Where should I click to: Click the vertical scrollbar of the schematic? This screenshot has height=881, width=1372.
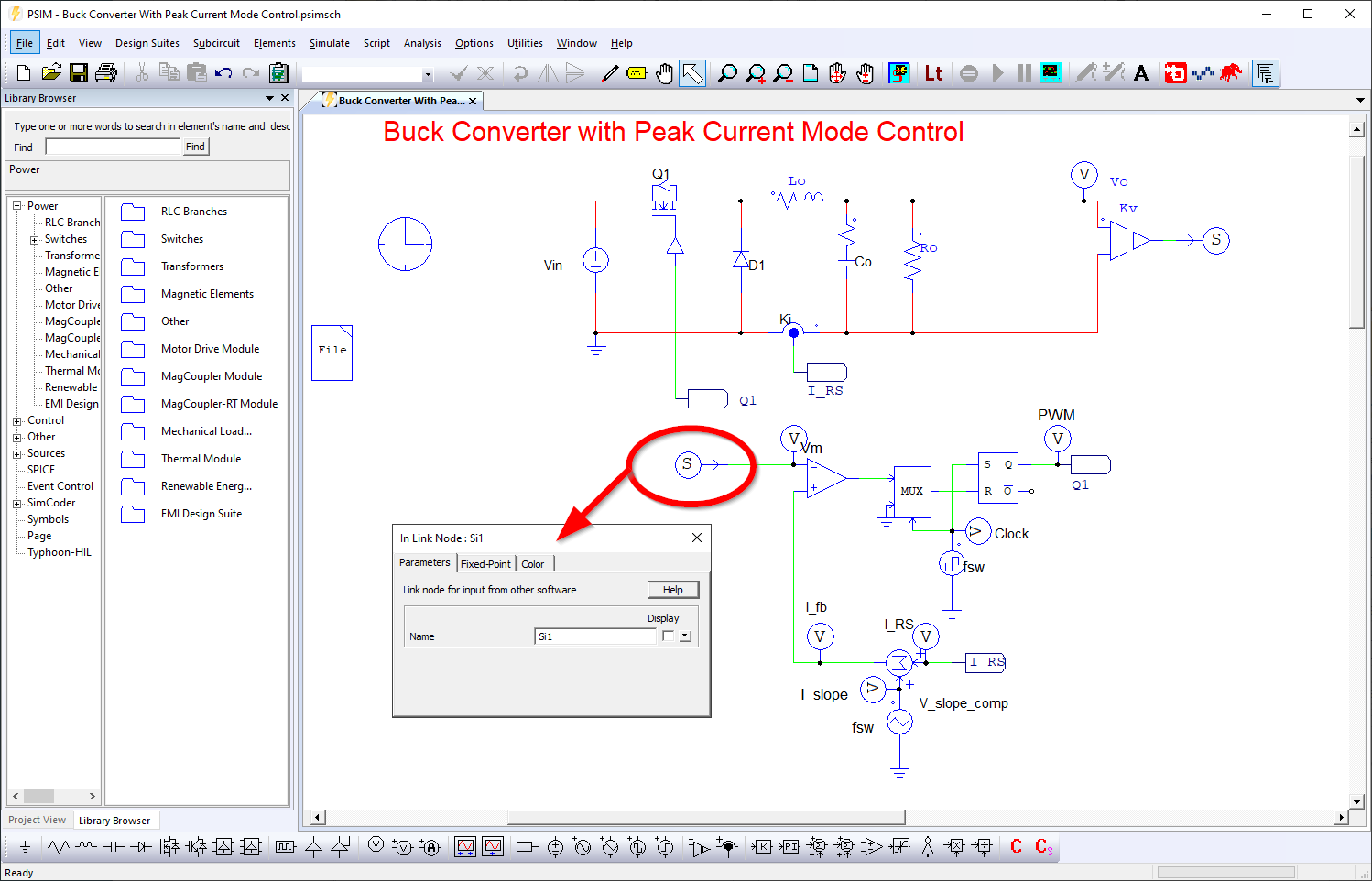click(1357, 243)
